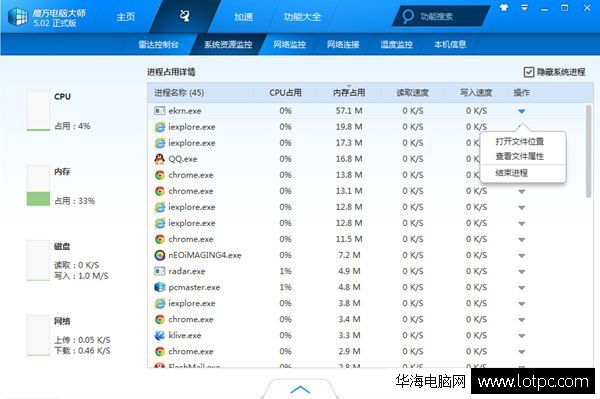Sort by the 内存占用 column header
600x399 pixels.
349,93
